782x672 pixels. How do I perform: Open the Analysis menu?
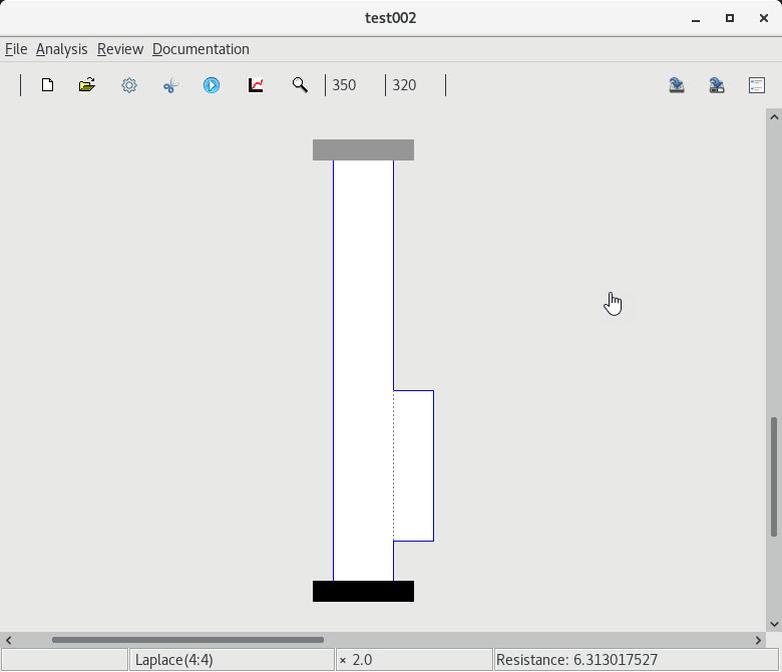61,49
